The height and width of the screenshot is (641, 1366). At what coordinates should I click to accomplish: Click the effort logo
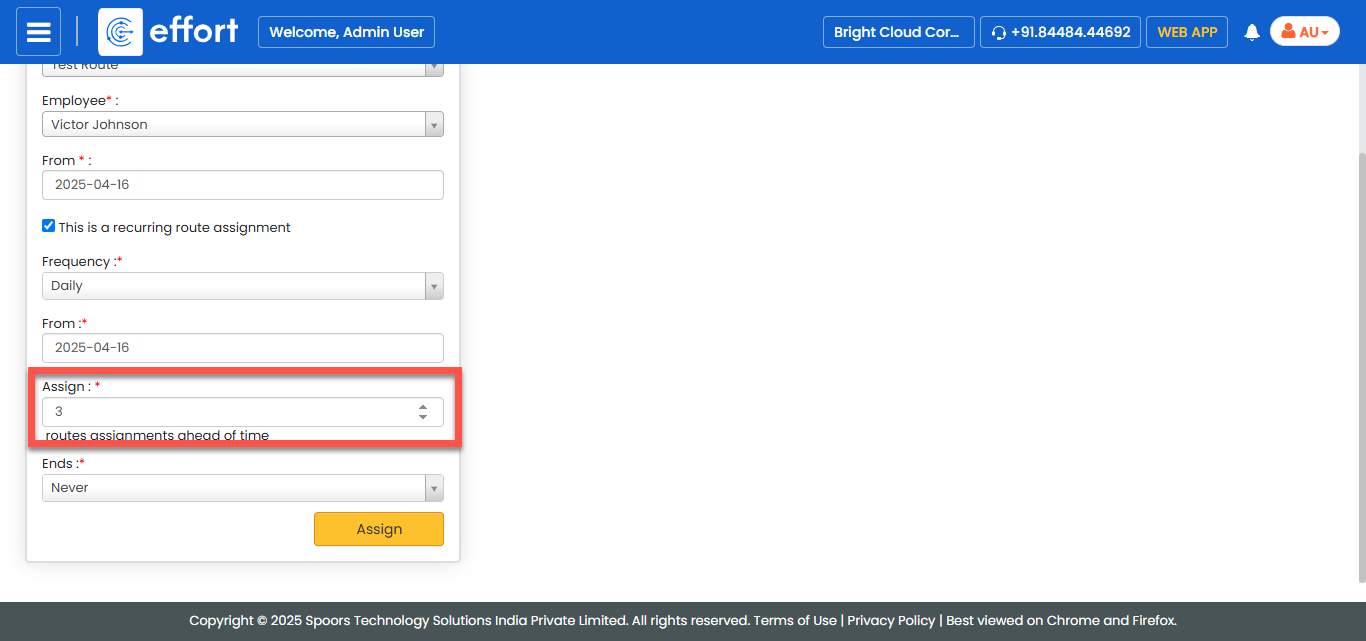pos(169,32)
